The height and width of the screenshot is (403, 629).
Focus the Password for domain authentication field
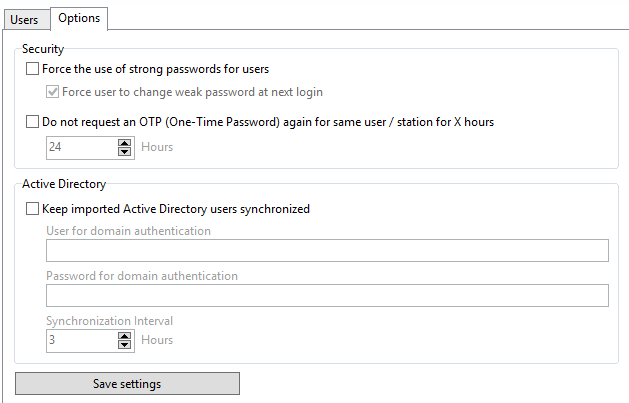327,296
